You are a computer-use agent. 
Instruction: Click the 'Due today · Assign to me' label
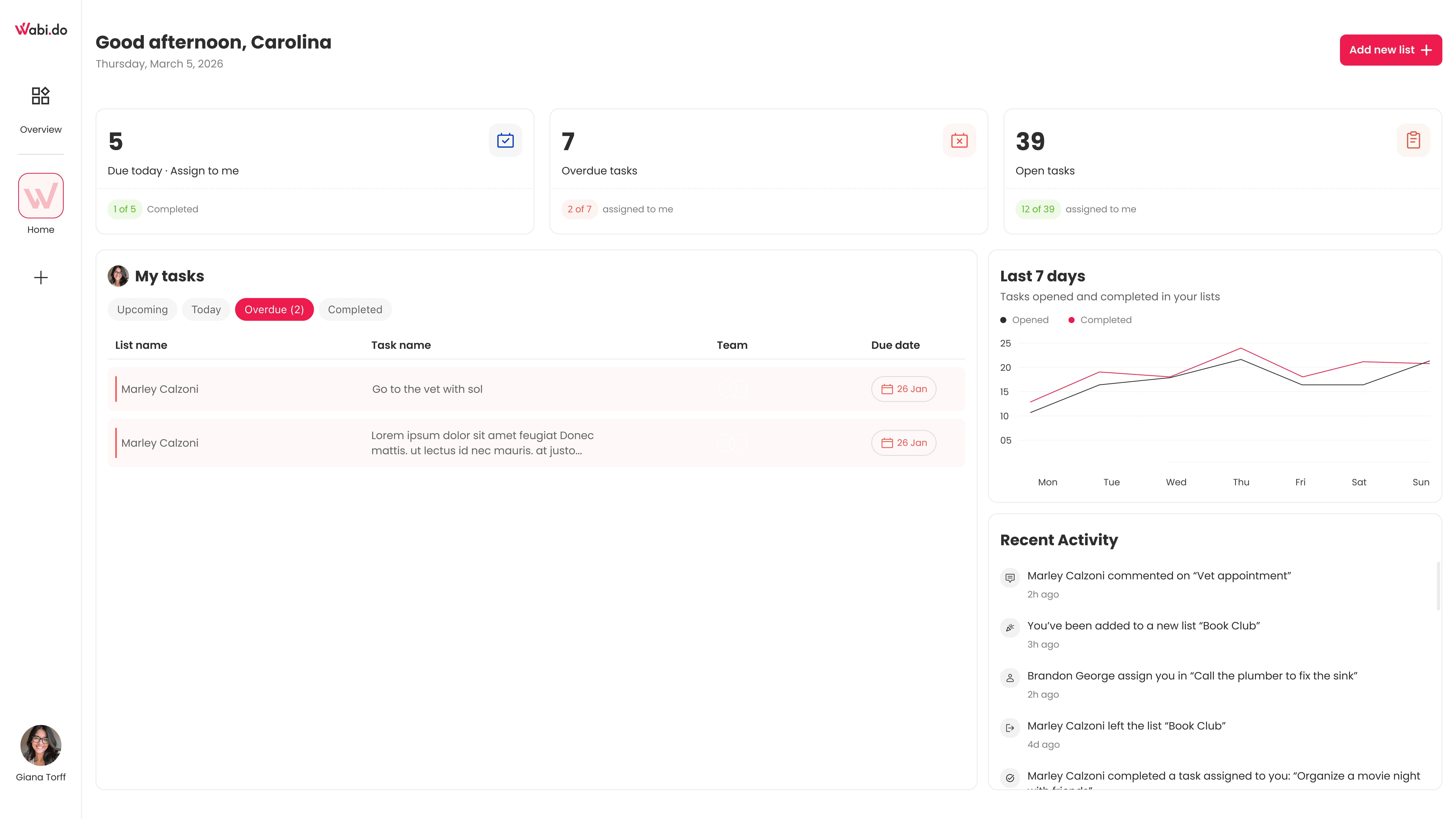pyautogui.click(x=173, y=171)
